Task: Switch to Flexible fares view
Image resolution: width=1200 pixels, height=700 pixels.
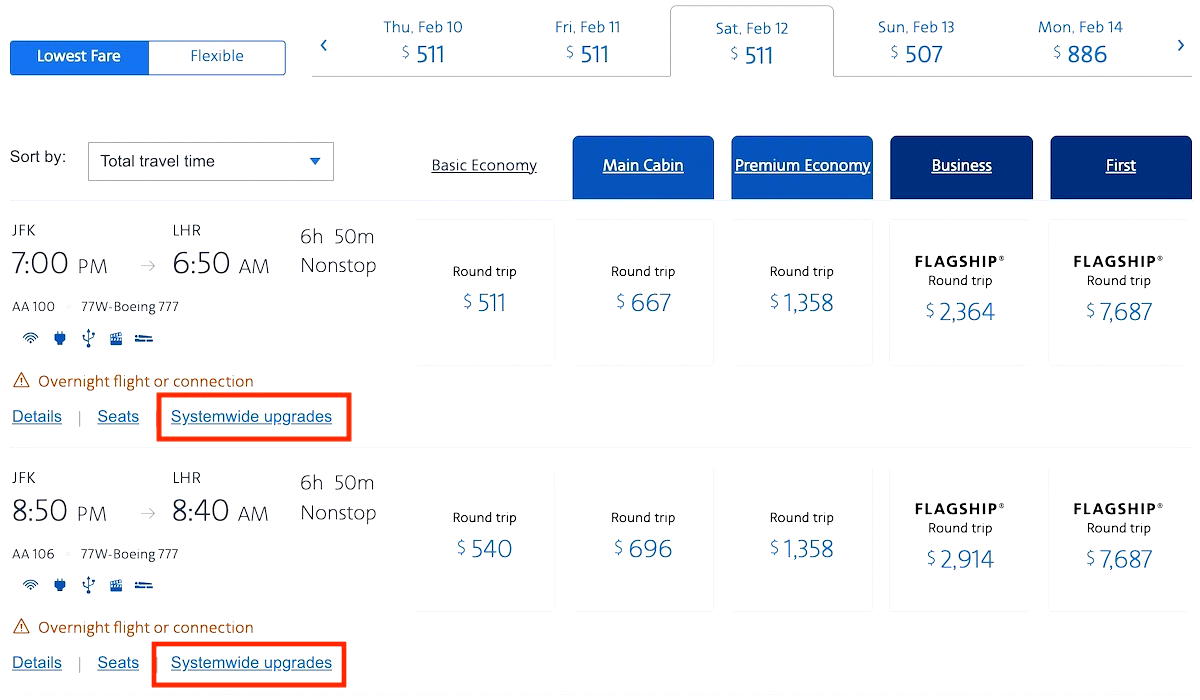Action: pyautogui.click(x=216, y=57)
